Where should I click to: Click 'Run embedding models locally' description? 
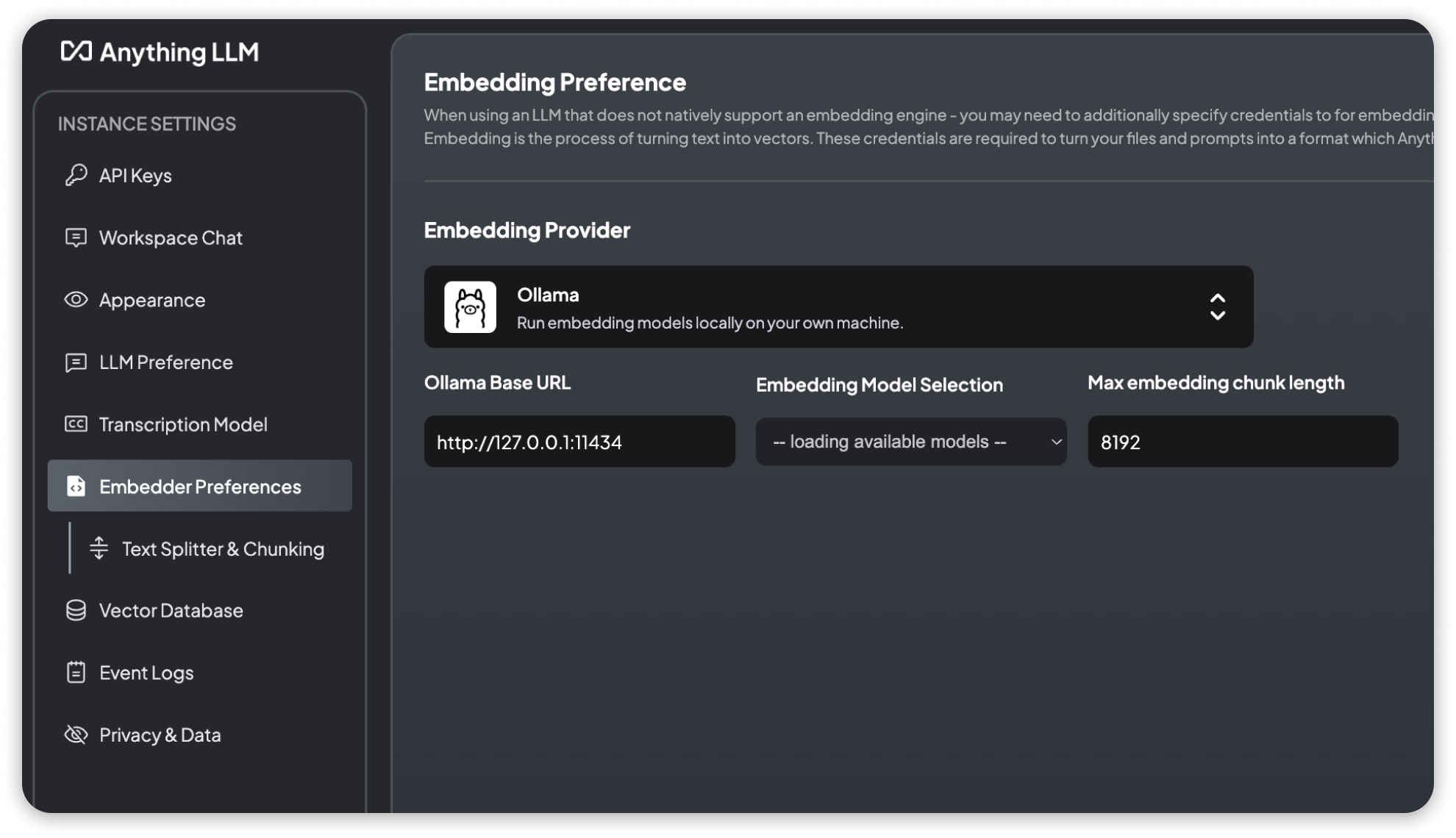coord(710,323)
